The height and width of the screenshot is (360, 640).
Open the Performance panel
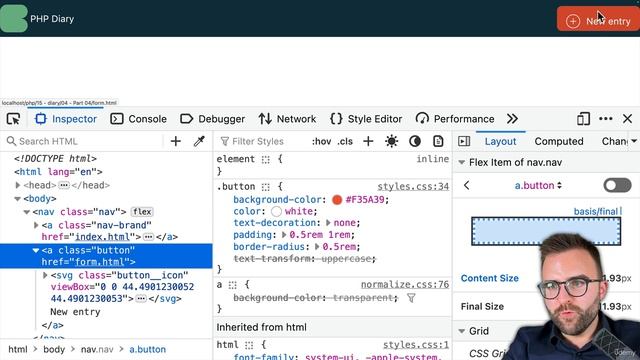click(x=455, y=119)
